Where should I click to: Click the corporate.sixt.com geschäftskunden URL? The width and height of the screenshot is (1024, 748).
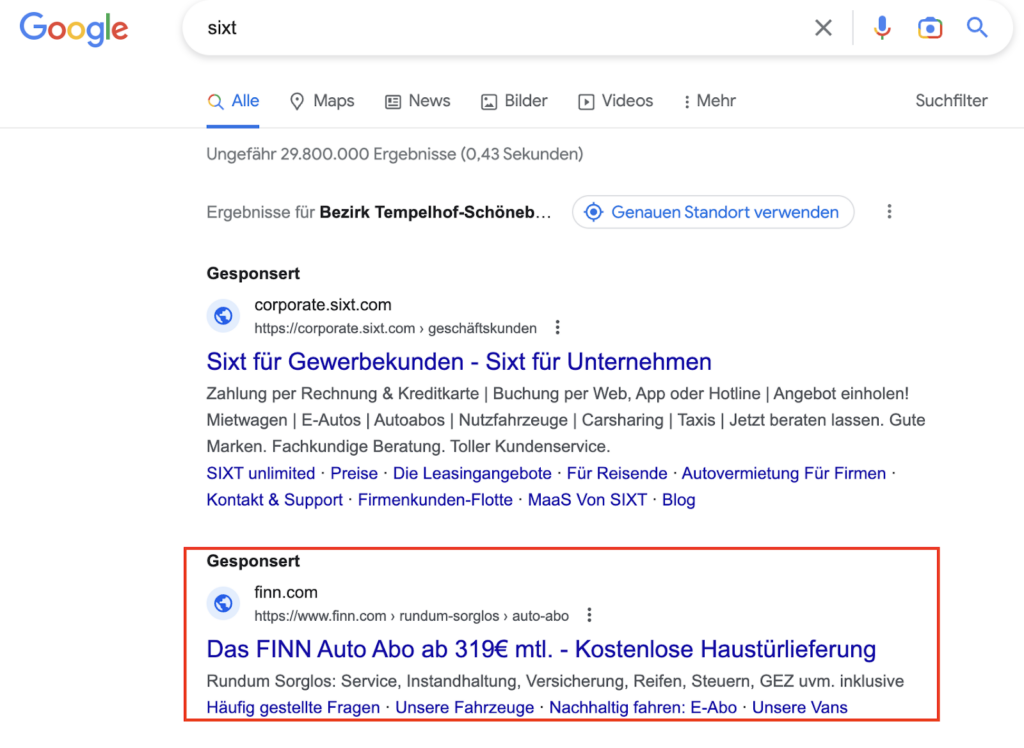tap(396, 328)
